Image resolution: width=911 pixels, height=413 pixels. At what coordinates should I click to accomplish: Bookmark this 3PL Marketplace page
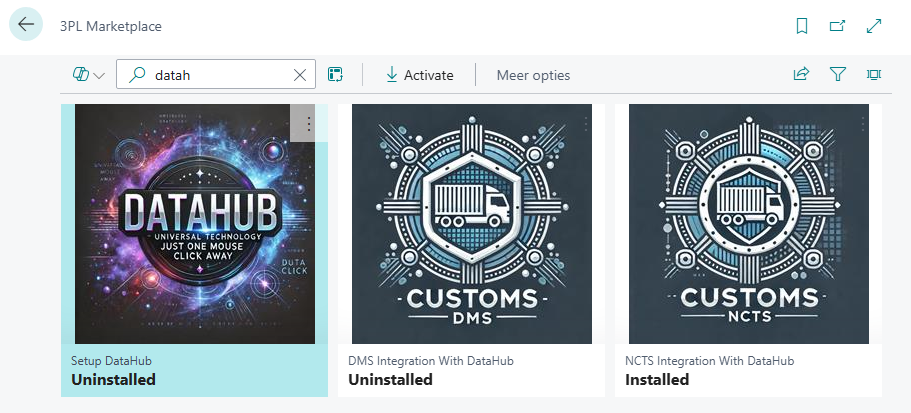click(802, 26)
